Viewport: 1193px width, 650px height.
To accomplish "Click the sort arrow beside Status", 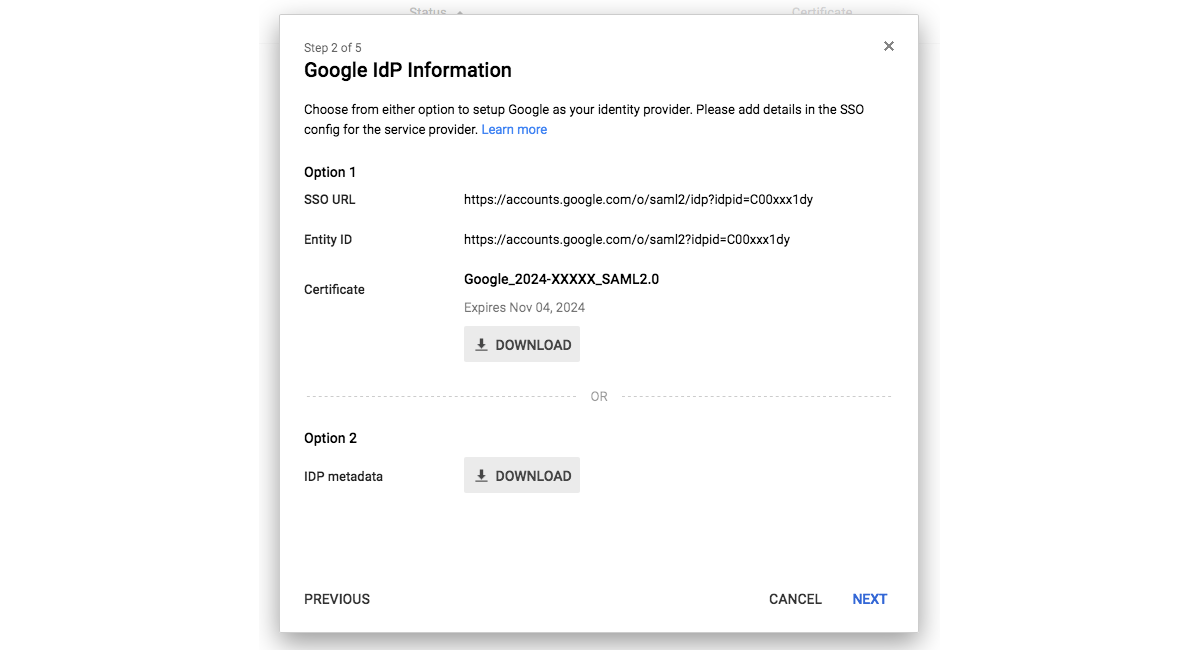I will [x=458, y=11].
